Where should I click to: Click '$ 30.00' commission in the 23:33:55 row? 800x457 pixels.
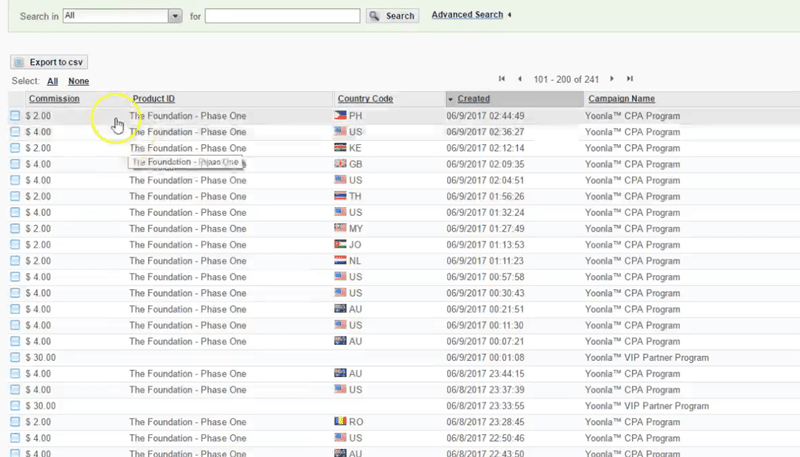pos(41,406)
